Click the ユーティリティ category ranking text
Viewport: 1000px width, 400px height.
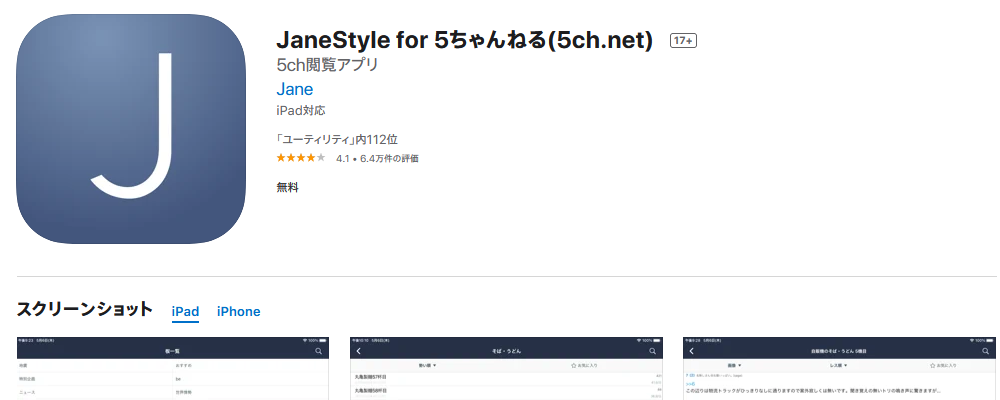click(337, 140)
